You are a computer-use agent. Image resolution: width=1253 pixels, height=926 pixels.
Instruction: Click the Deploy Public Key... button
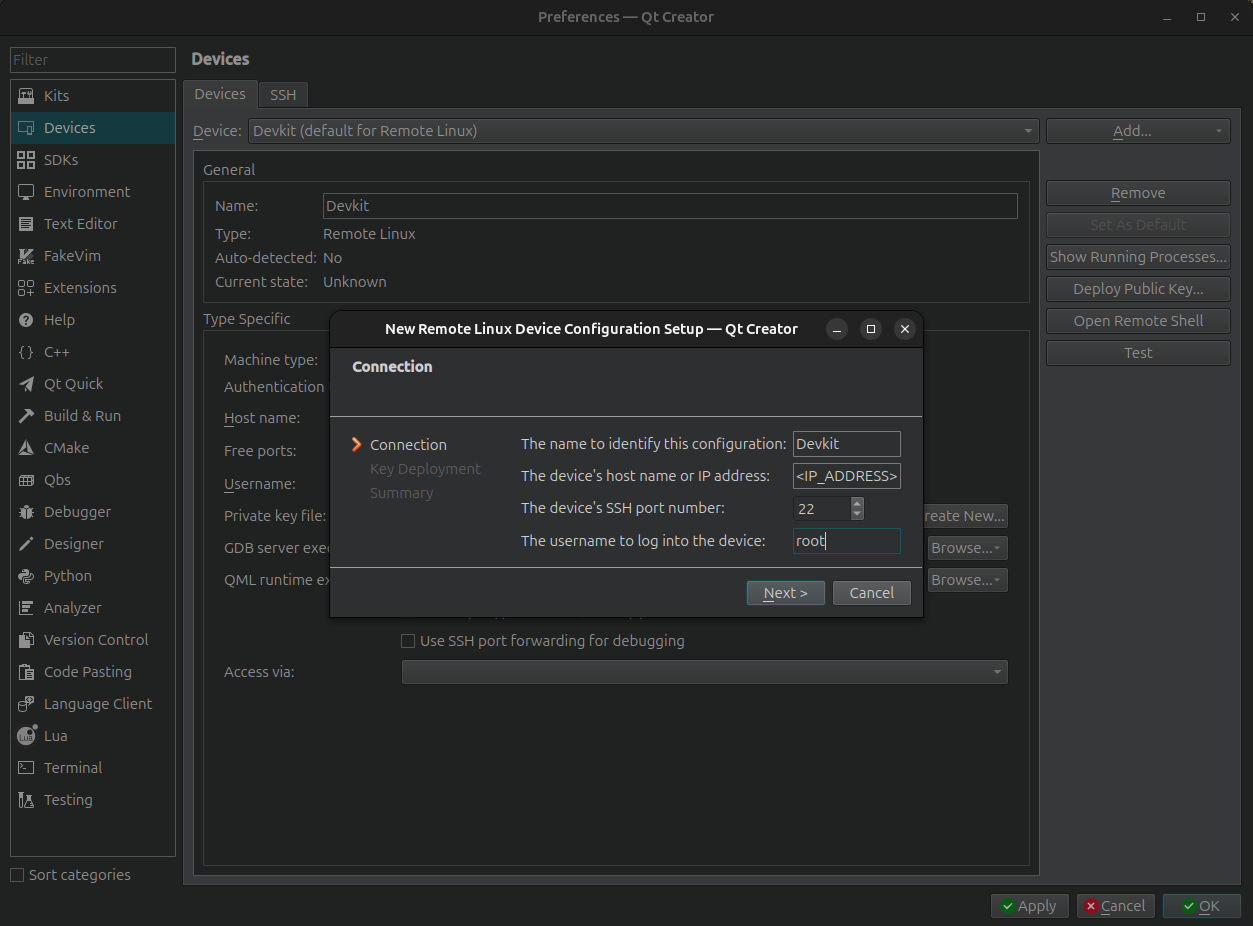[x=1138, y=289]
